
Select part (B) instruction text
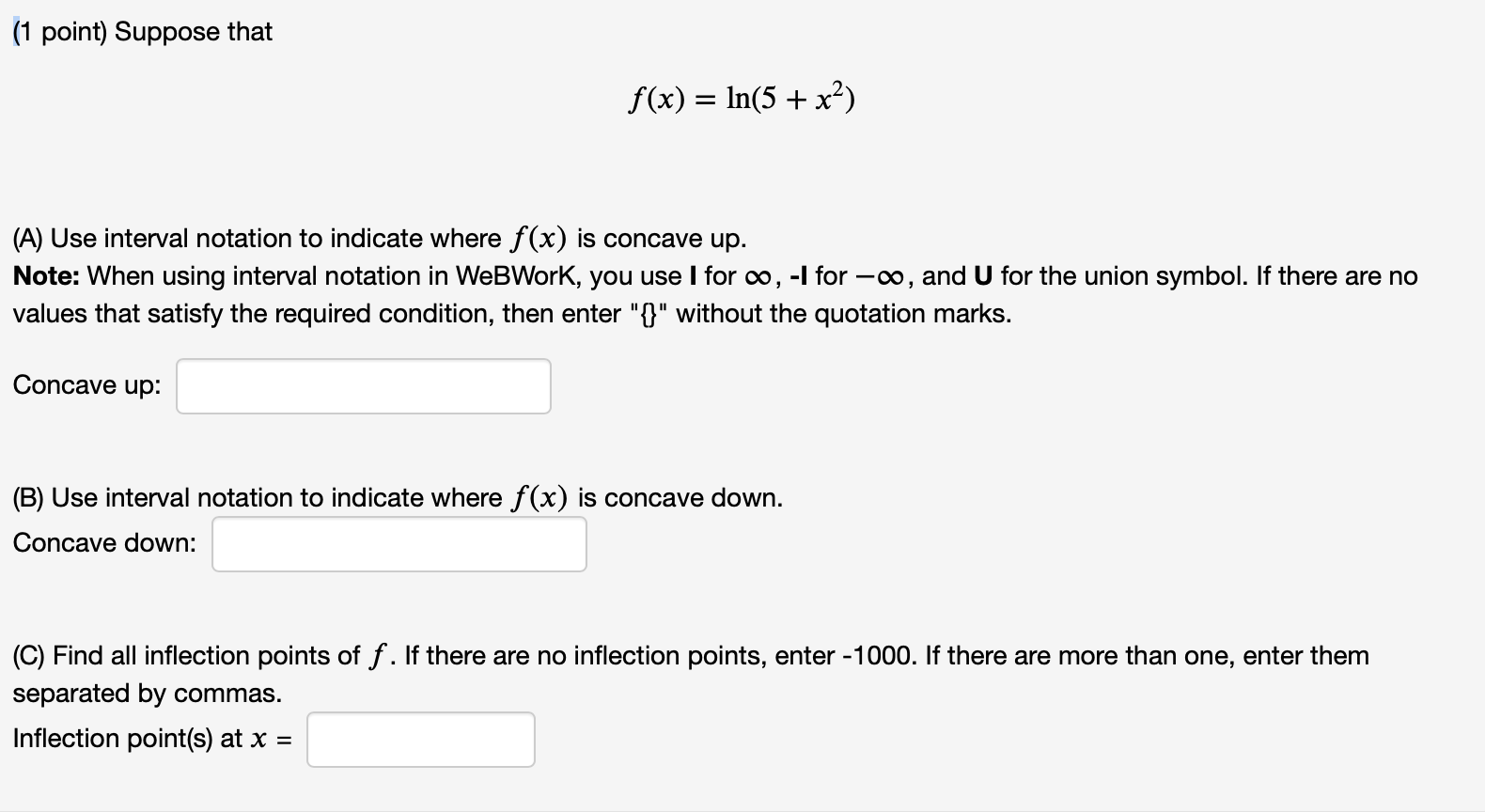[x=395, y=497]
